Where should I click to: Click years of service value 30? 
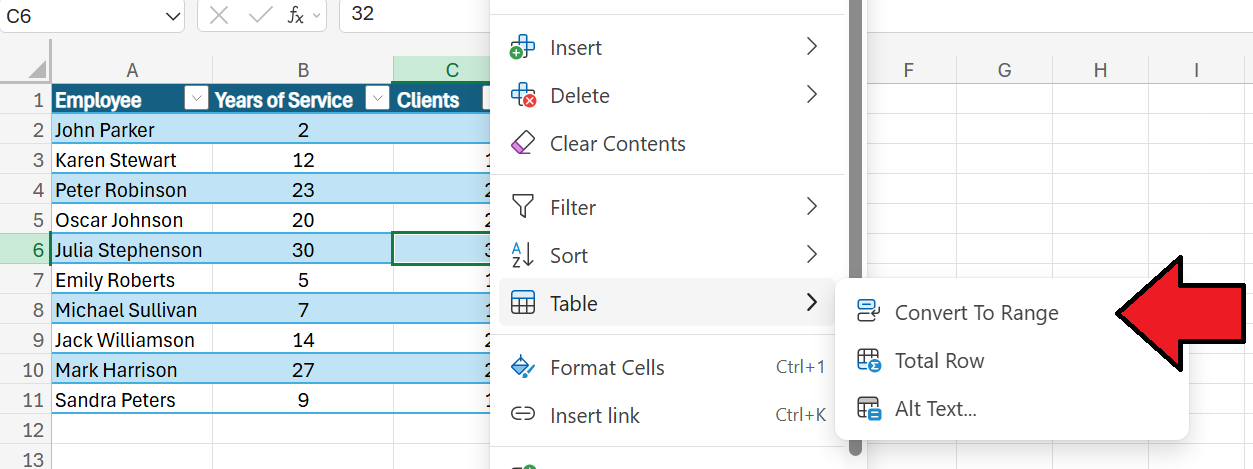(303, 250)
